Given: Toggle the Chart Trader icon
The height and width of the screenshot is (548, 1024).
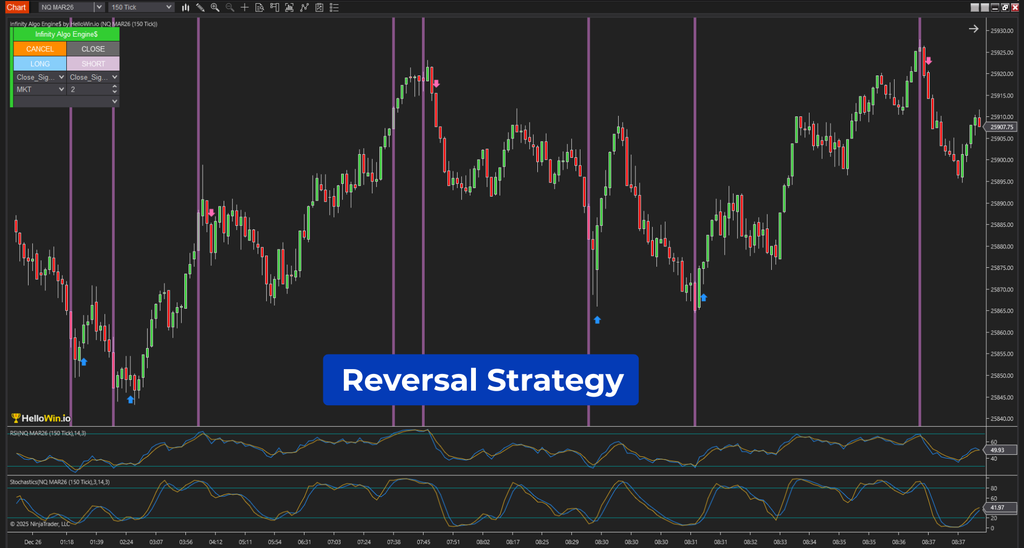Looking at the screenshot, I should click(274, 7).
